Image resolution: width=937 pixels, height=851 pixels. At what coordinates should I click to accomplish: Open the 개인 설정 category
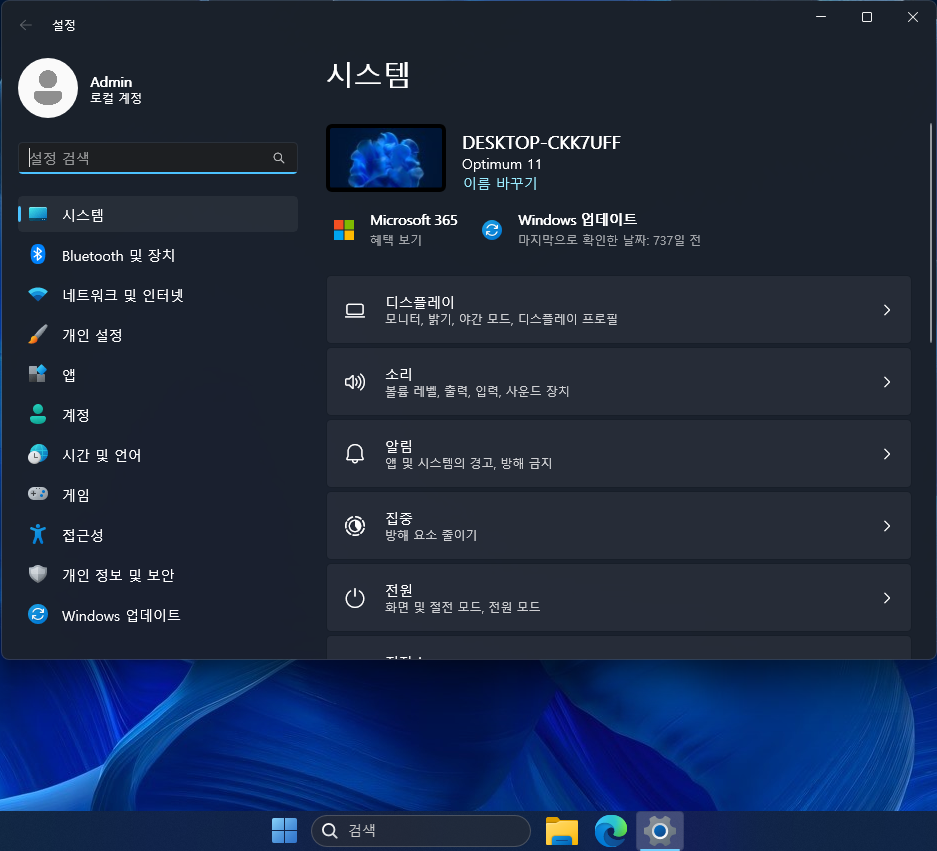[158, 335]
